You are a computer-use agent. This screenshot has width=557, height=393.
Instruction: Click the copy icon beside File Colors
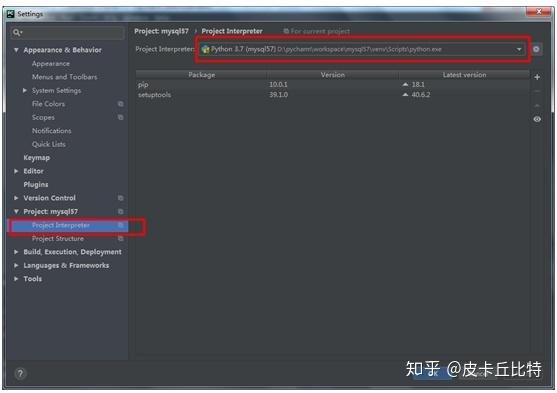[x=121, y=104]
